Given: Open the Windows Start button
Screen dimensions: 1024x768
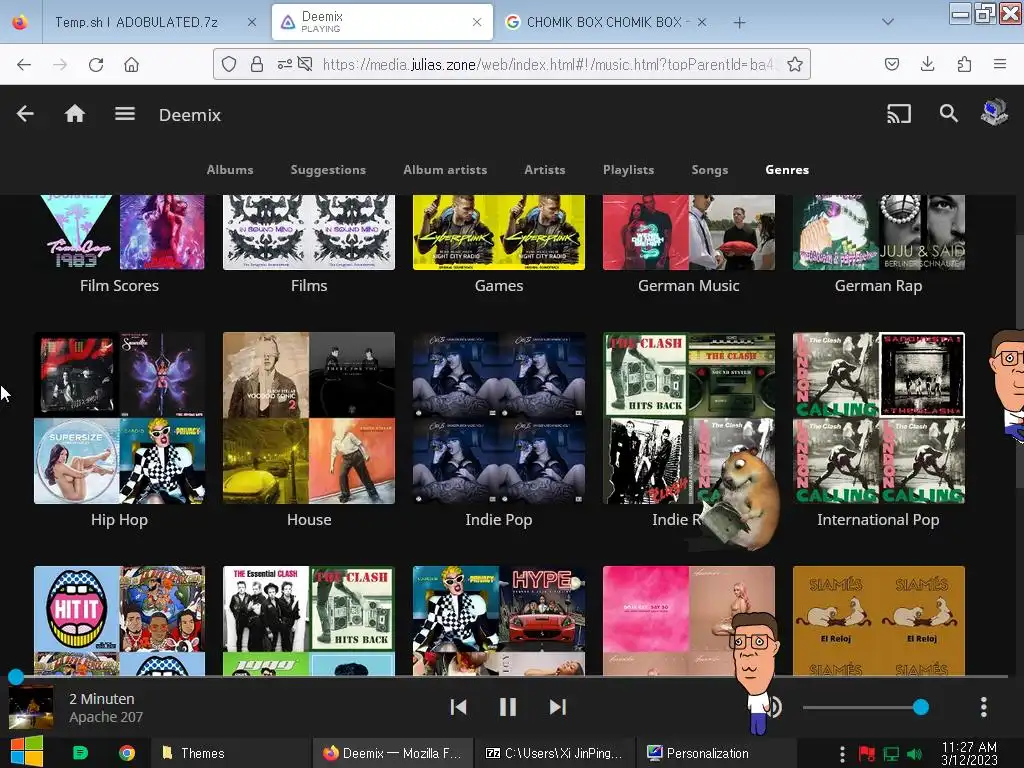Looking at the screenshot, I should click(26, 752).
